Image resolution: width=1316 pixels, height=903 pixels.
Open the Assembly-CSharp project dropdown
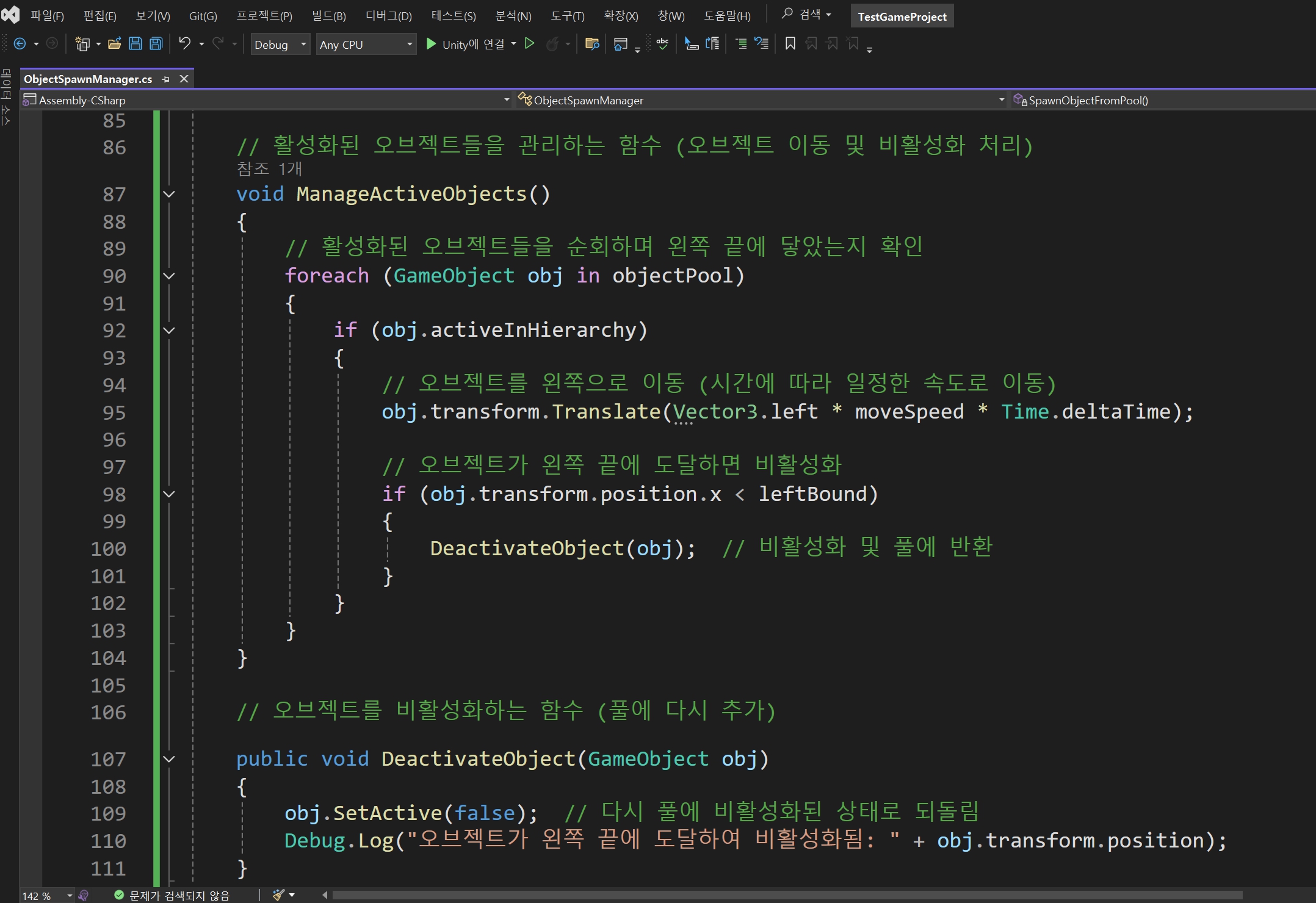(x=267, y=100)
